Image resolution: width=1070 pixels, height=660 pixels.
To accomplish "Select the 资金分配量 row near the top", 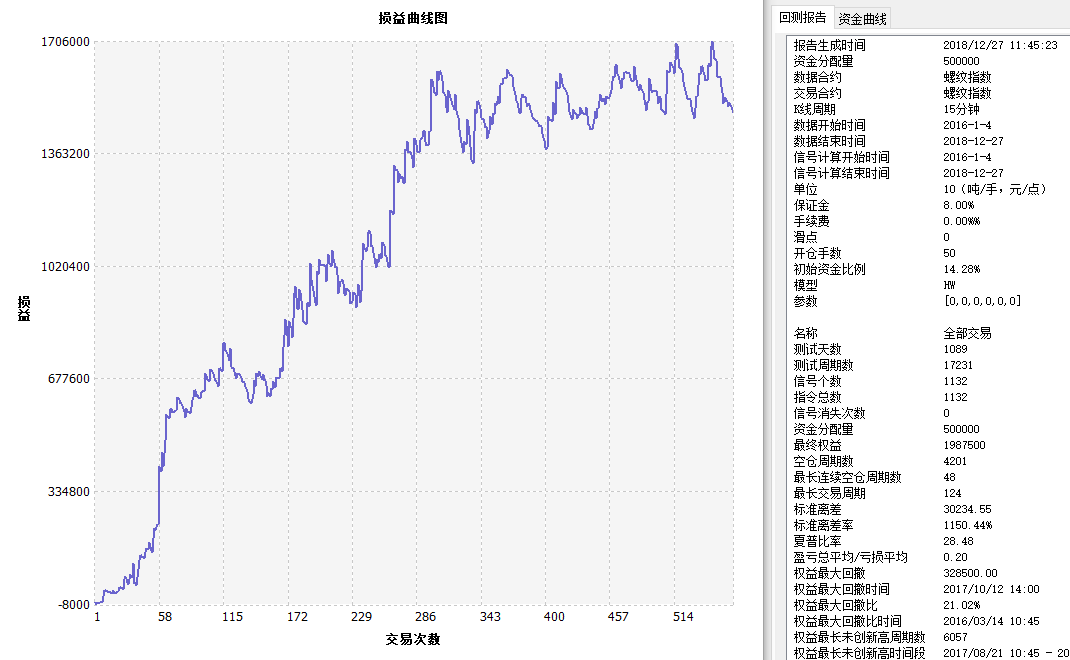I will (x=823, y=61).
